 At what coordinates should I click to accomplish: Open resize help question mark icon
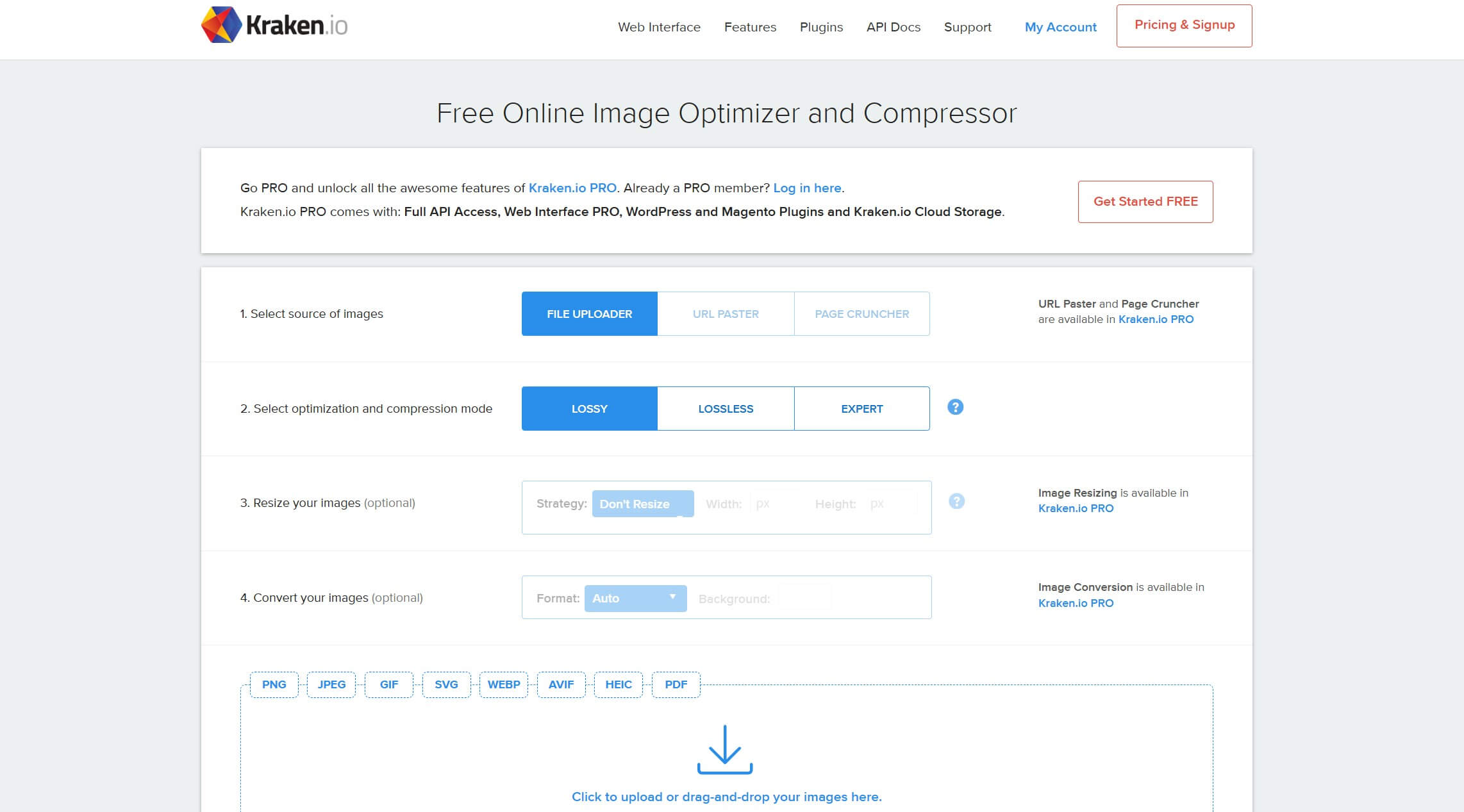956,501
